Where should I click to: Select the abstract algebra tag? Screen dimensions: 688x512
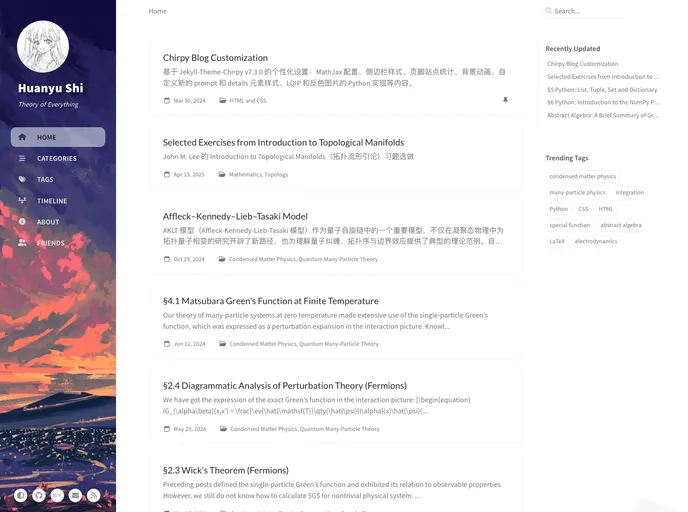[x=621, y=225]
